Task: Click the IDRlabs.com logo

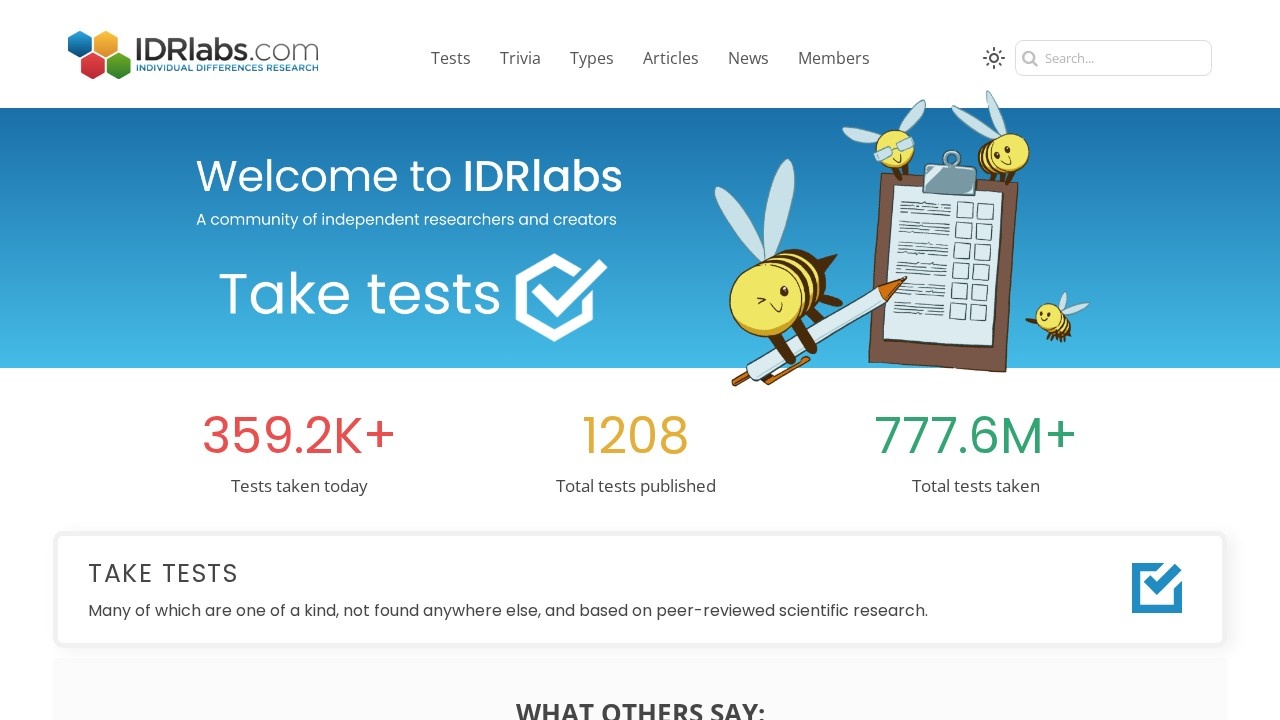Action: pyautogui.click(x=193, y=55)
